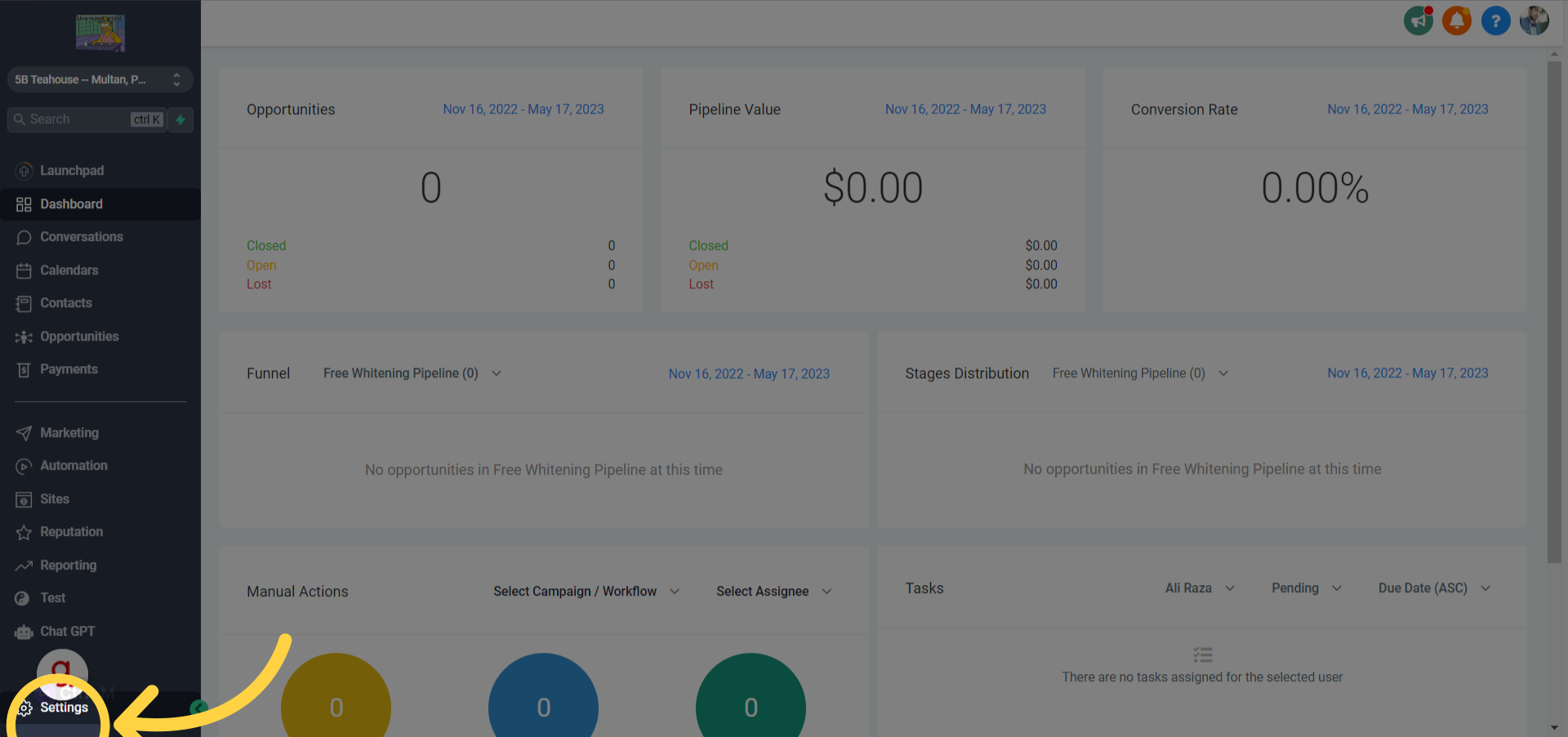The image size is (1568, 737).
Task: Click the sidebar Search field
Action: 87,119
